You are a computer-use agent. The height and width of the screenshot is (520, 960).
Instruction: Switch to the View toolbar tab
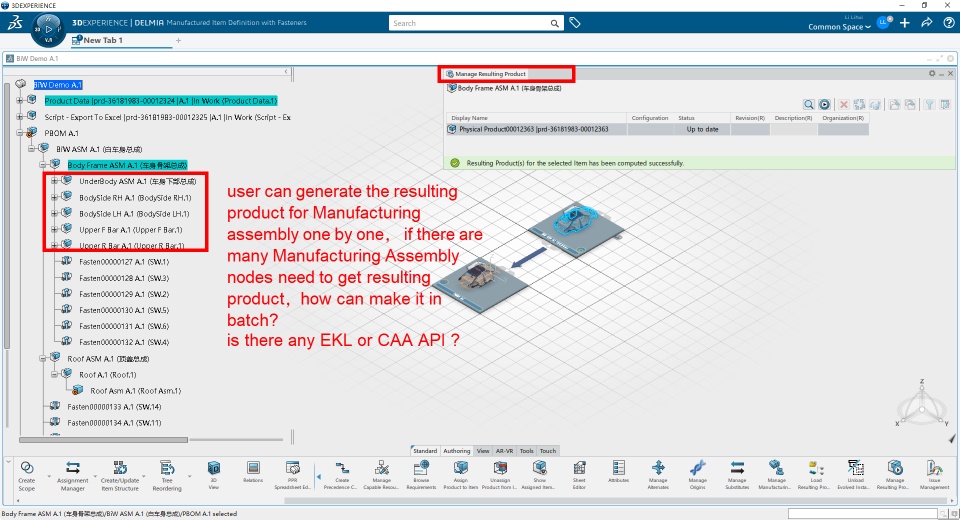click(x=483, y=451)
